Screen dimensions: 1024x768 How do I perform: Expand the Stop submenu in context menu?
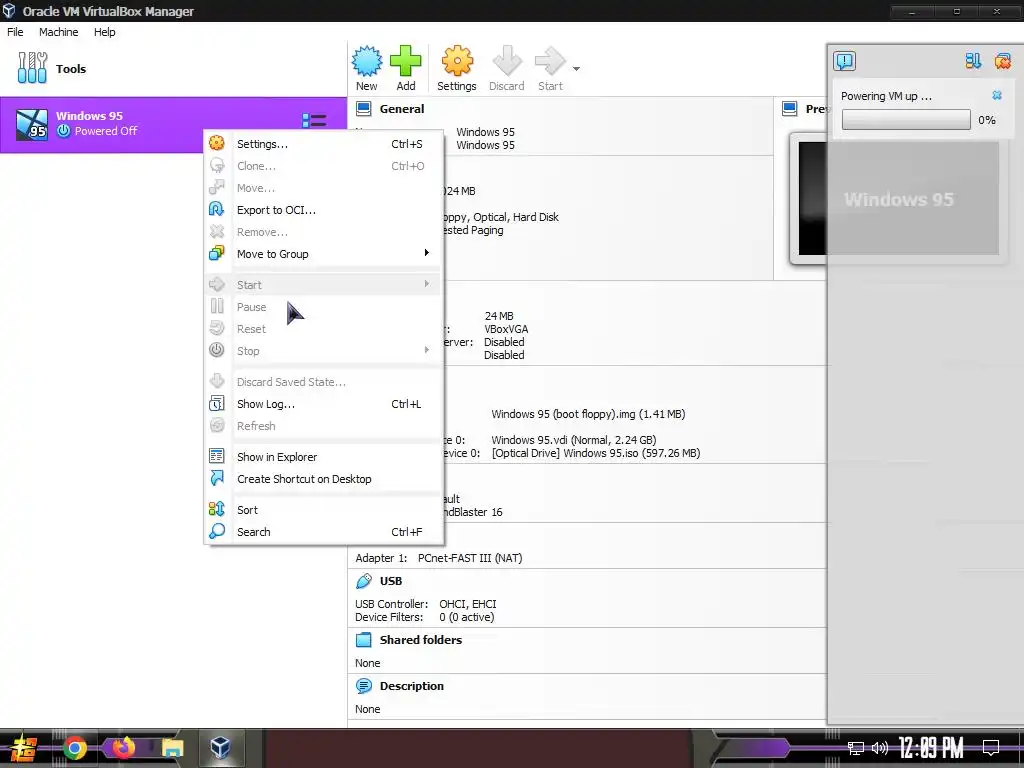pos(324,351)
